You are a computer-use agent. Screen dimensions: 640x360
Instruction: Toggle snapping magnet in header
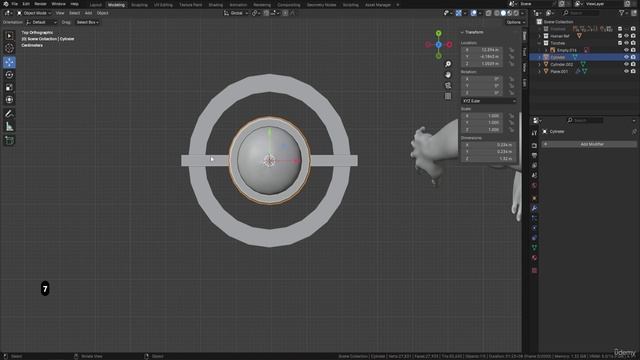(266, 13)
